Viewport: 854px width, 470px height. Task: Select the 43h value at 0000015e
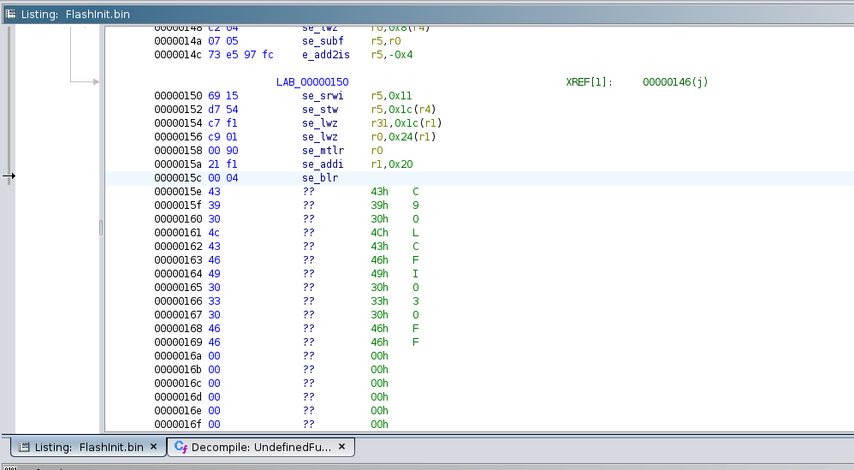[x=379, y=192]
